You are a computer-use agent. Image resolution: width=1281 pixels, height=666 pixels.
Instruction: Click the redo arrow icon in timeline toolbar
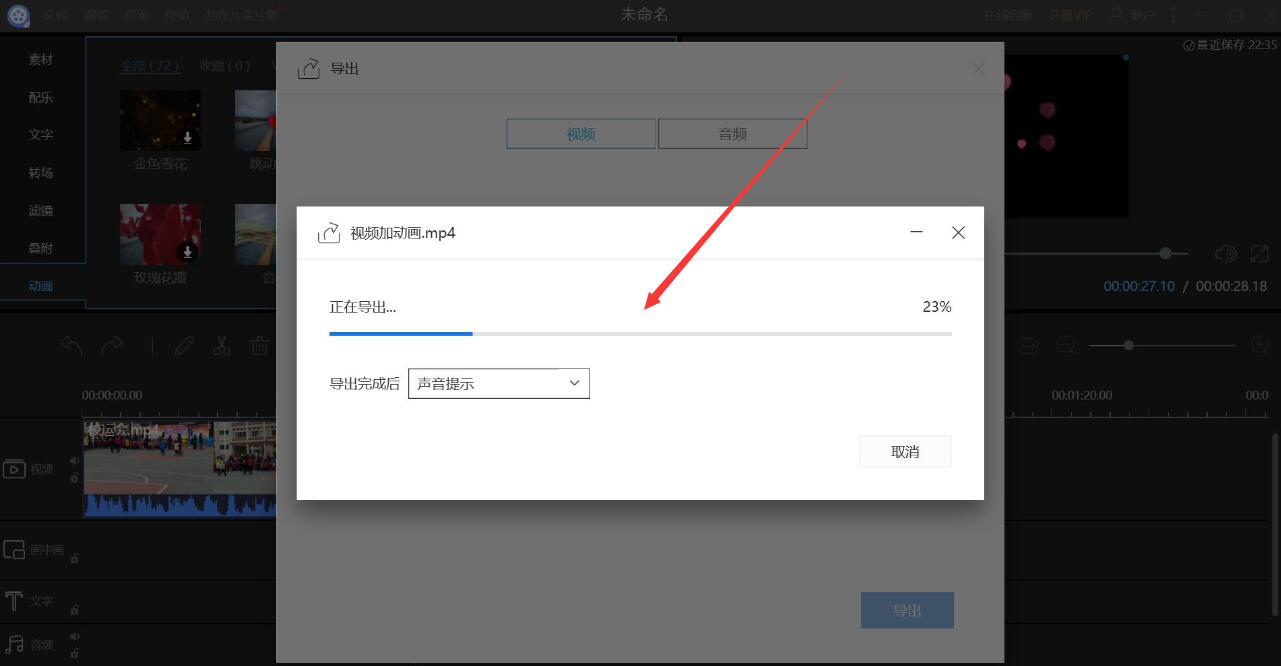pyautogui.click(x=111, y=345)
